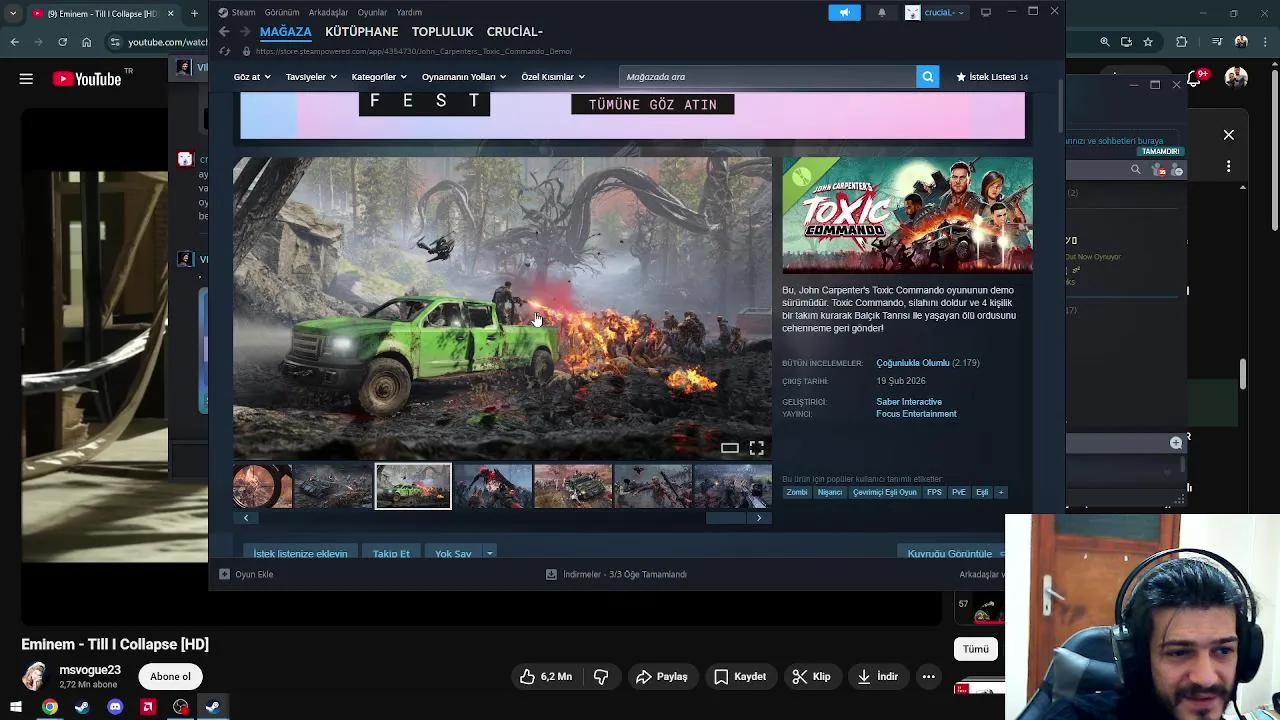1280x720 pixels.
Task: Switch to MAĞAZA tab
Action: 285,32
